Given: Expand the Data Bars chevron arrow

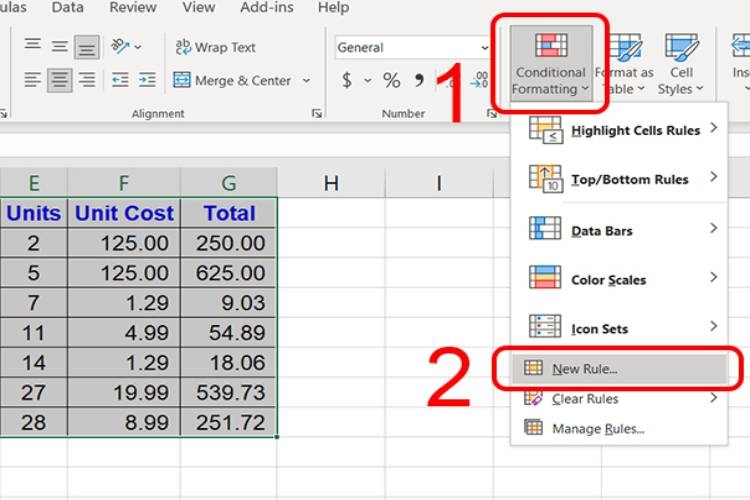Looking at the screenshot, I should coord(713,228).
